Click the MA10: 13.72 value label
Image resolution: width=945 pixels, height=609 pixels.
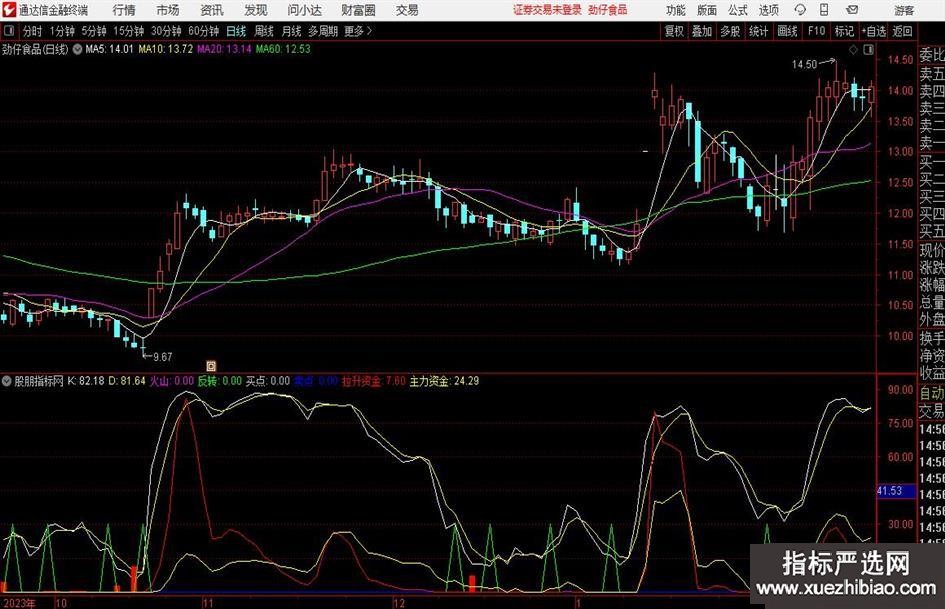pos(166,49)
